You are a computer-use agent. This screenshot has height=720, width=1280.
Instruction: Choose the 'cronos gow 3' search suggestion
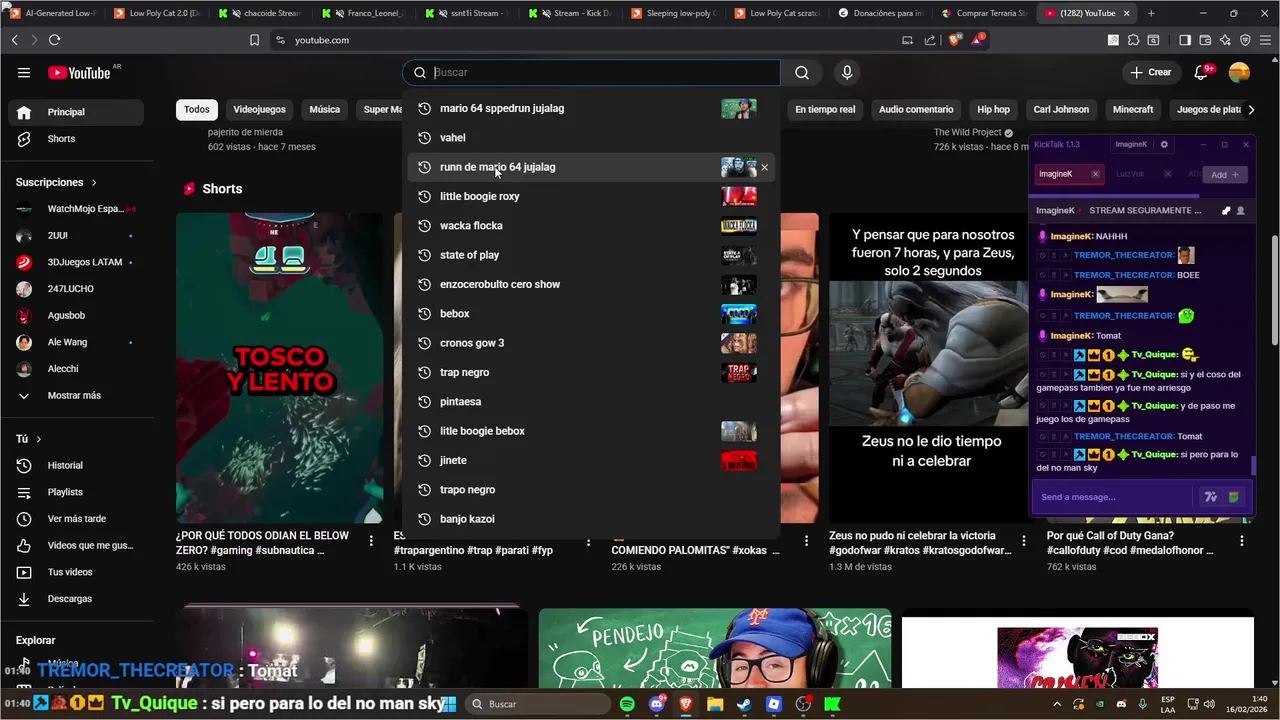[x=591, y=343]
